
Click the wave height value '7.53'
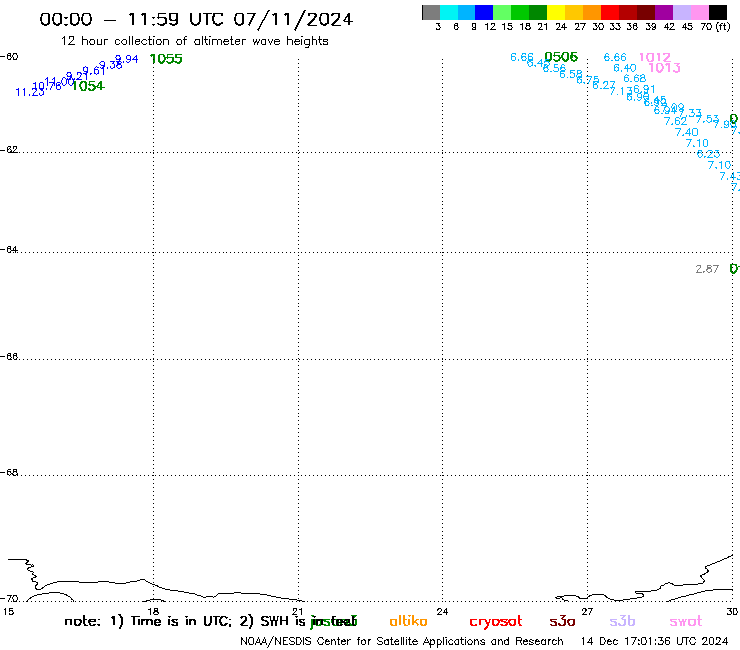[x=707, y=119]
